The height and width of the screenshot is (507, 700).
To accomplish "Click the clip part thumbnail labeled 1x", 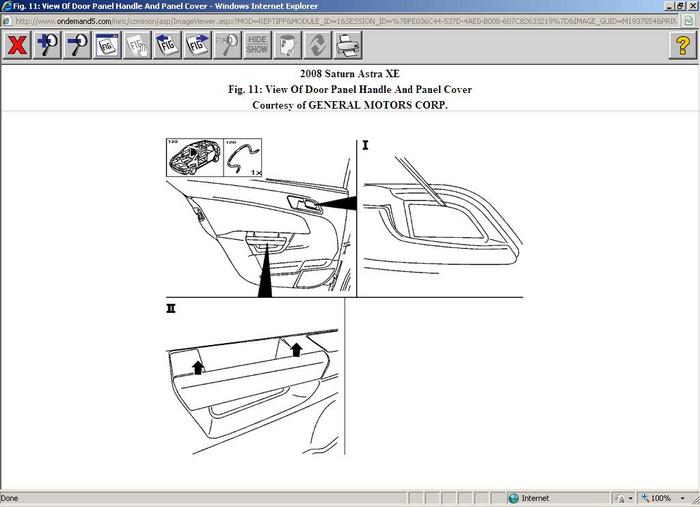I will pyautogui.click(x=242, y=158).
